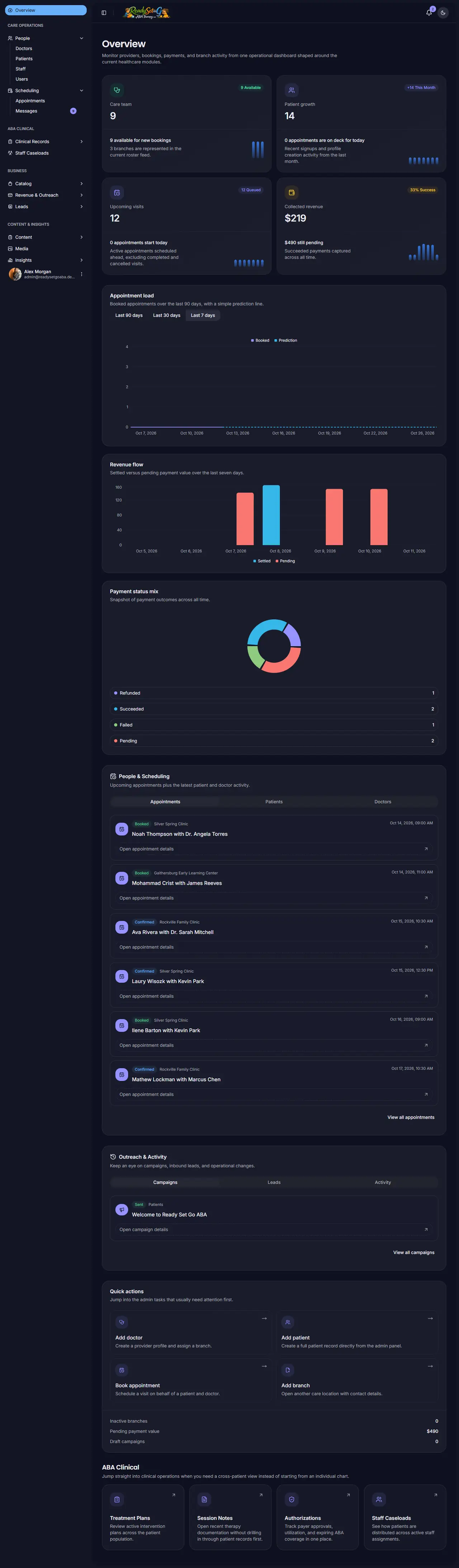Click Add doctor stethoscope icon
This screenshot has height=1568, width=459.
coord(122,1322)
